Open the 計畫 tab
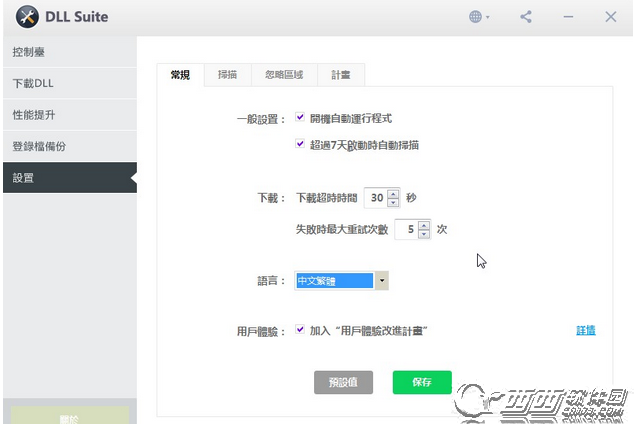Image resolution: width=634 pixels, height=424 pixels. 341,75
